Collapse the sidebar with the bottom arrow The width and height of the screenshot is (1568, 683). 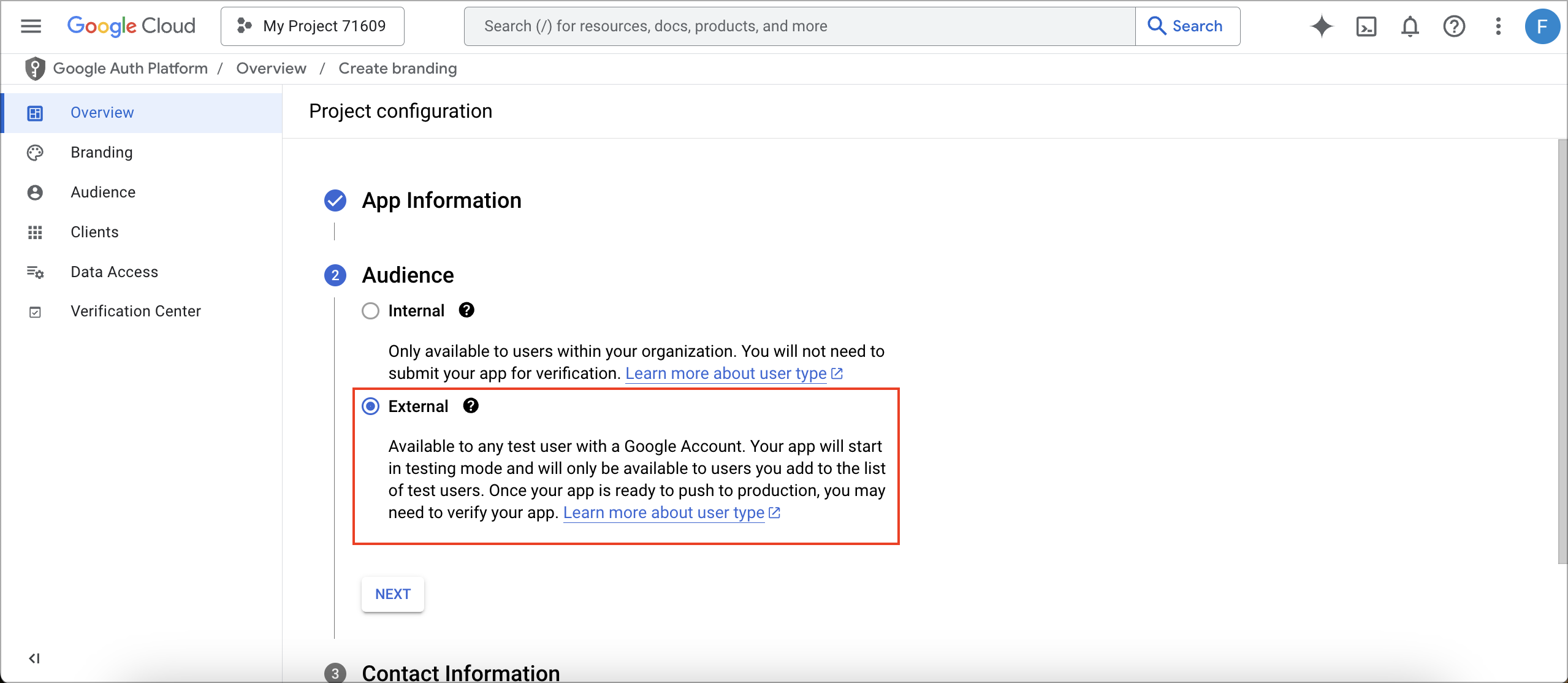pyautogui.click(x=34, y=658)
